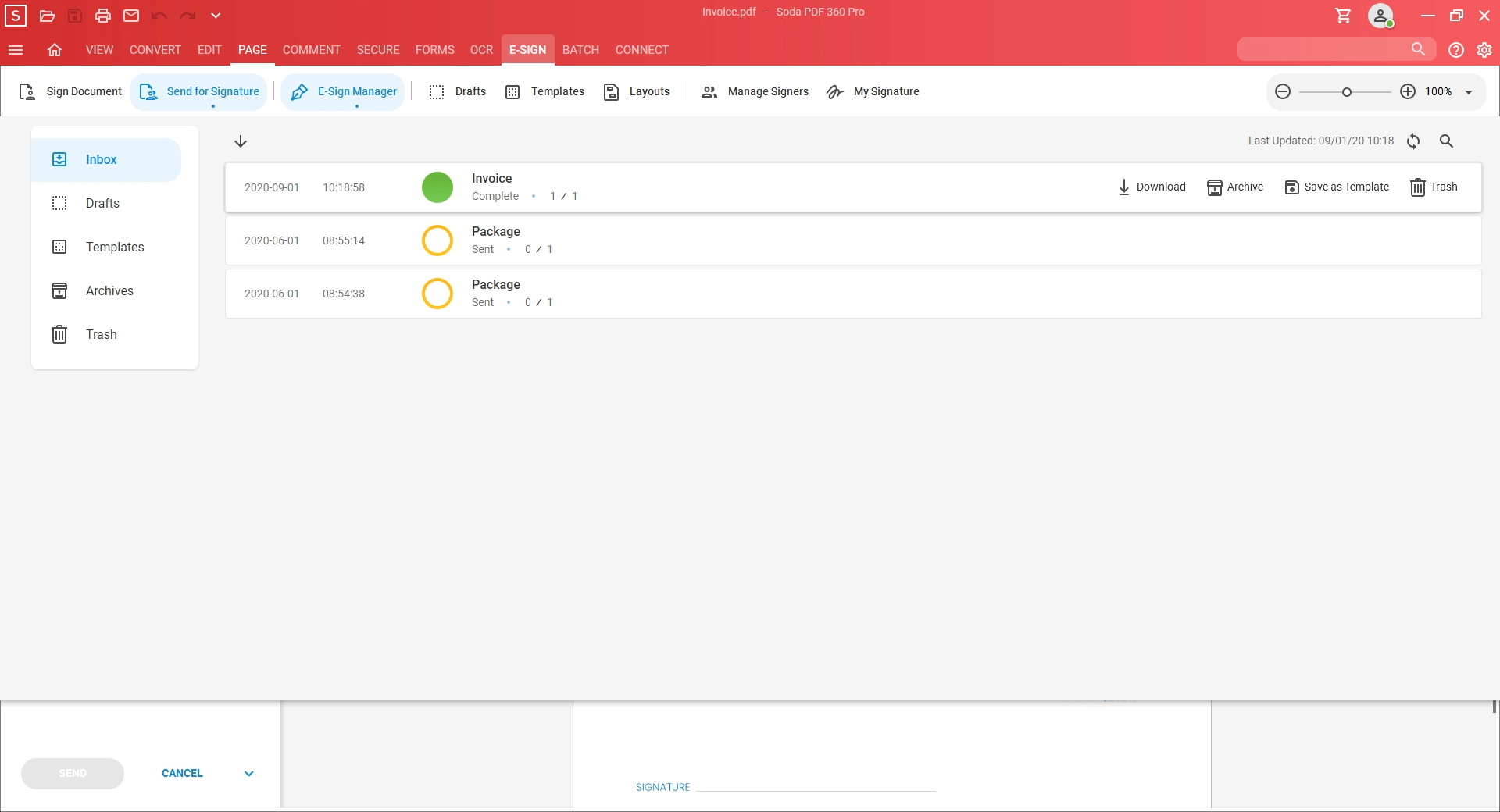Click Send for Signature in ribbon
The image size is (1500, 812).
(x=199, y=92)
